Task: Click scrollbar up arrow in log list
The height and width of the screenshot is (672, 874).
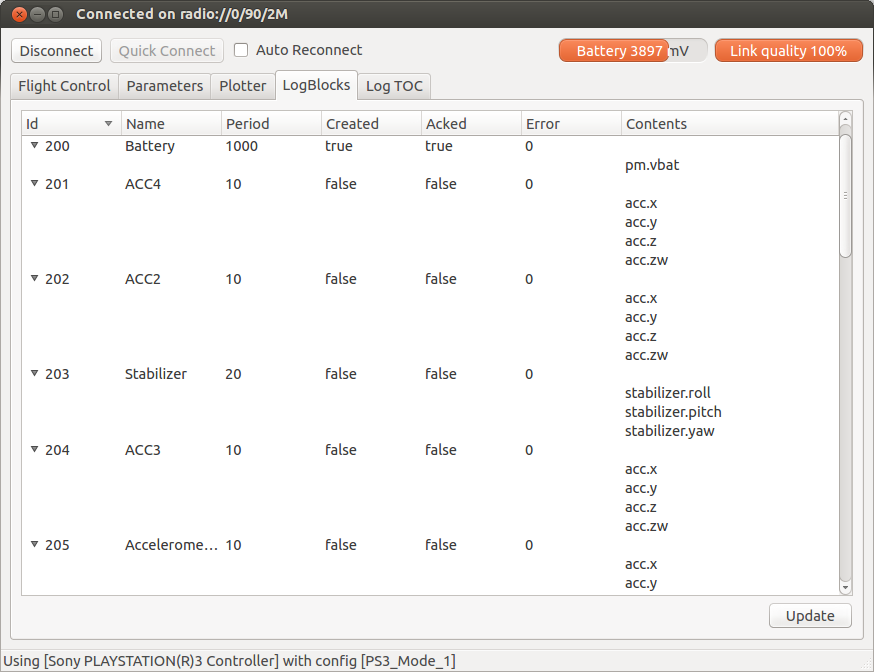Action: [845, 119]
